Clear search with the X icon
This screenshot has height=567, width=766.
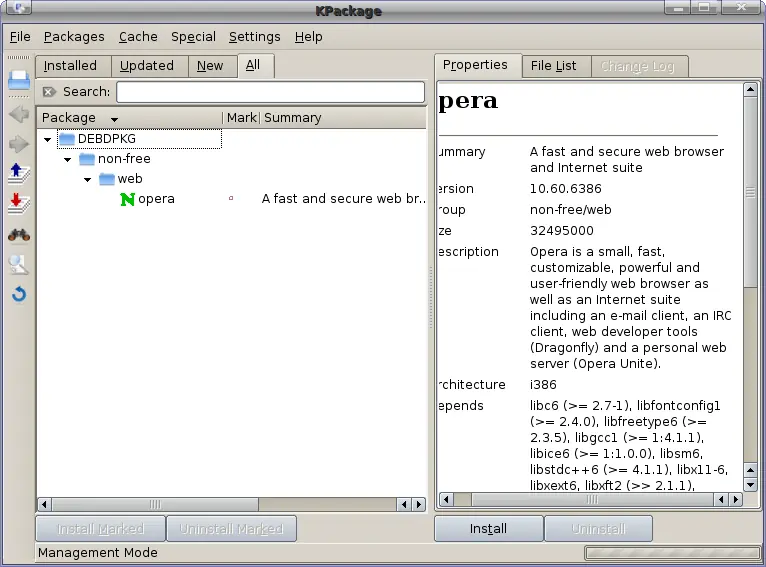49,92
